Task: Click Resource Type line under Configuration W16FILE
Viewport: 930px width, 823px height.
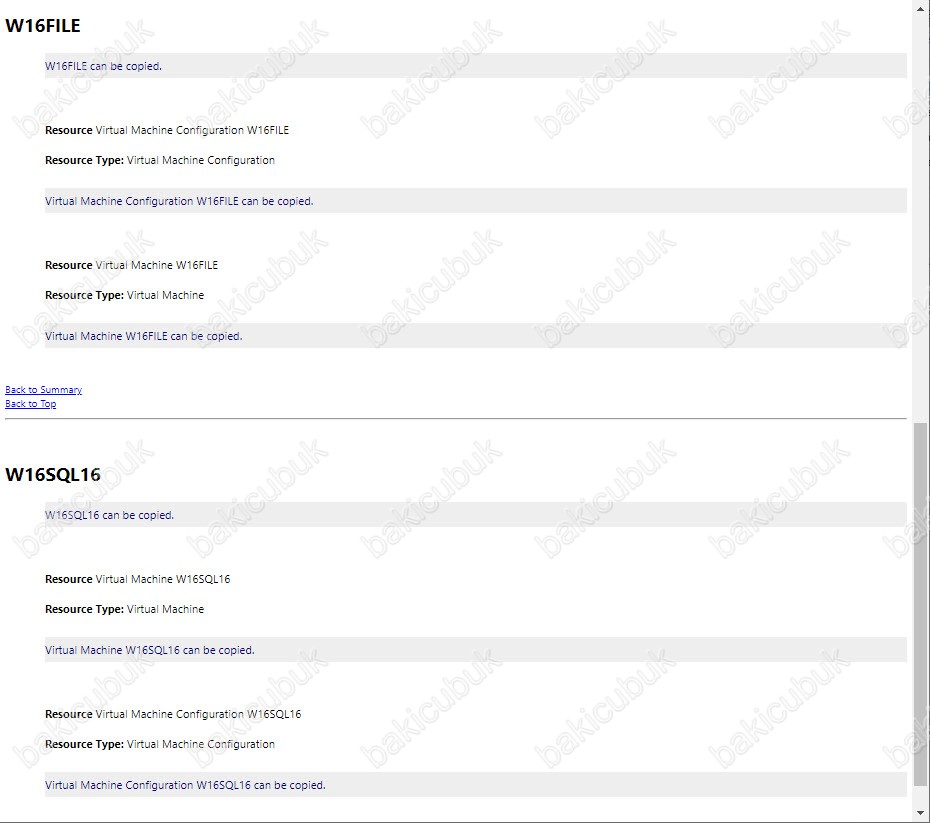Action: pos(160,160)
